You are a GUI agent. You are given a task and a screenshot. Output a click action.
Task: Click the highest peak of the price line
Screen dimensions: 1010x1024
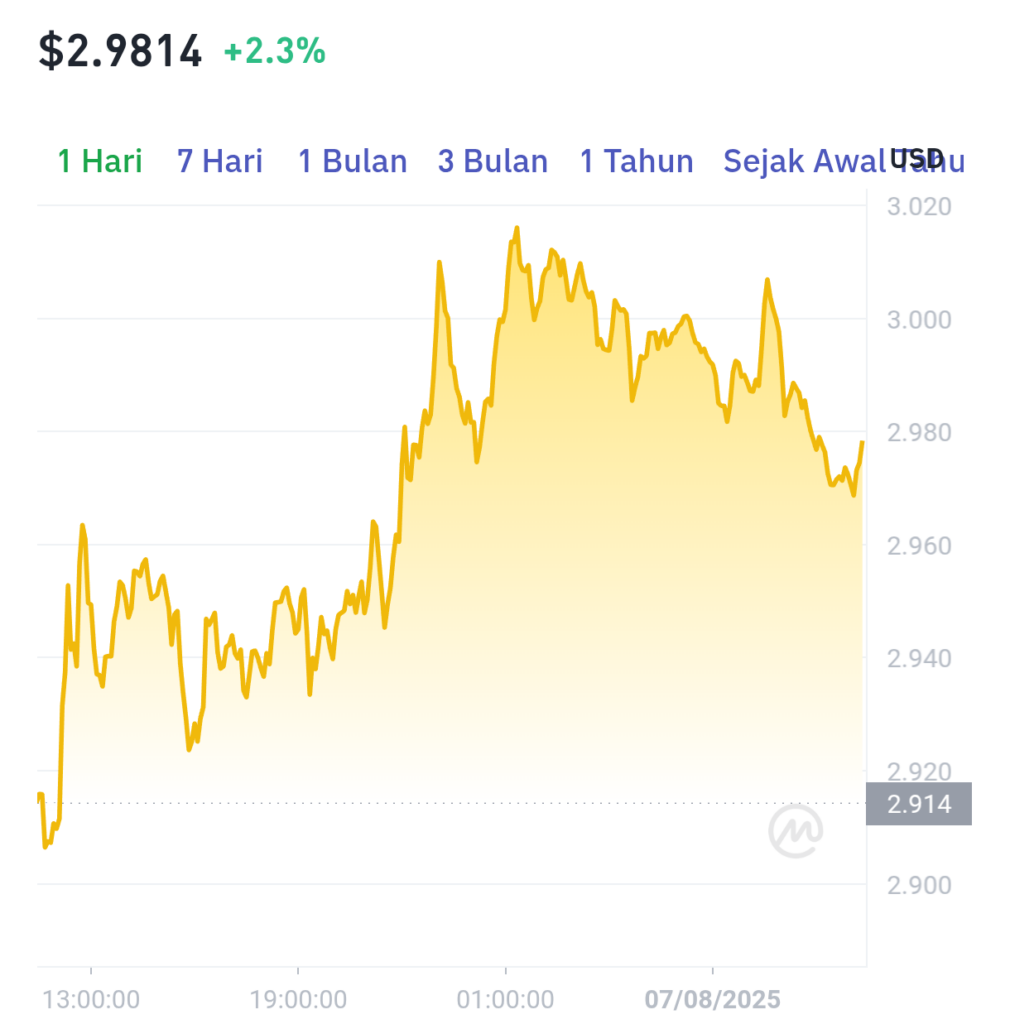click(516, 228)
